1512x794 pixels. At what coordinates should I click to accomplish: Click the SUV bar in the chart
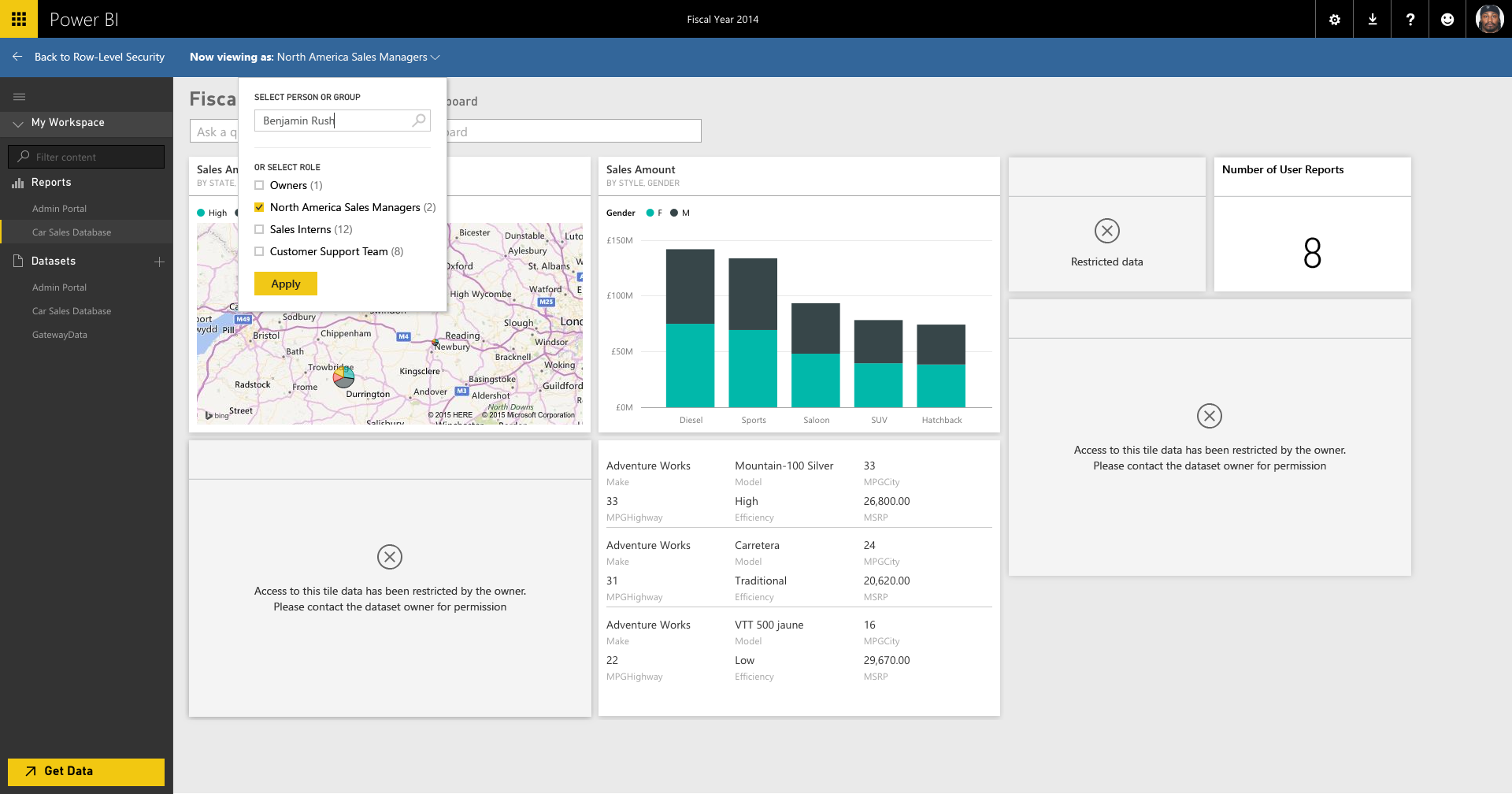point(878,363)
